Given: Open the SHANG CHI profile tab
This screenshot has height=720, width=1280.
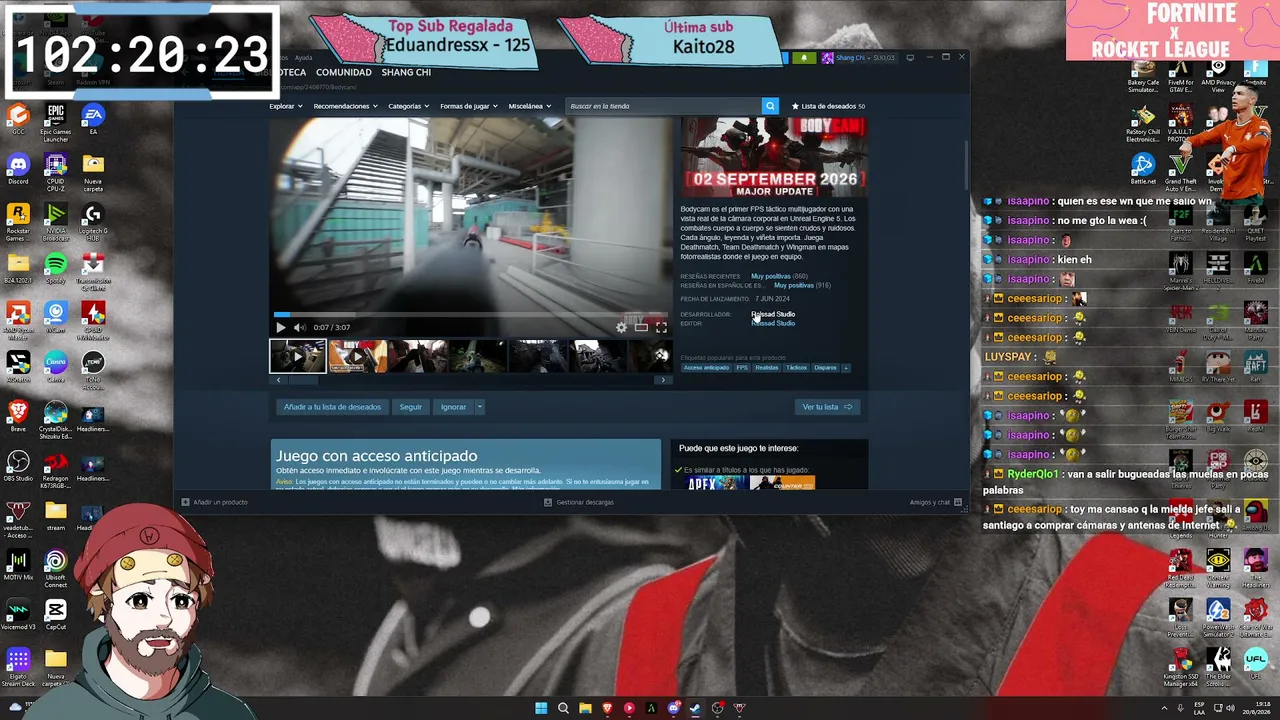Looking at the screenshot, I should coord(406,73).
